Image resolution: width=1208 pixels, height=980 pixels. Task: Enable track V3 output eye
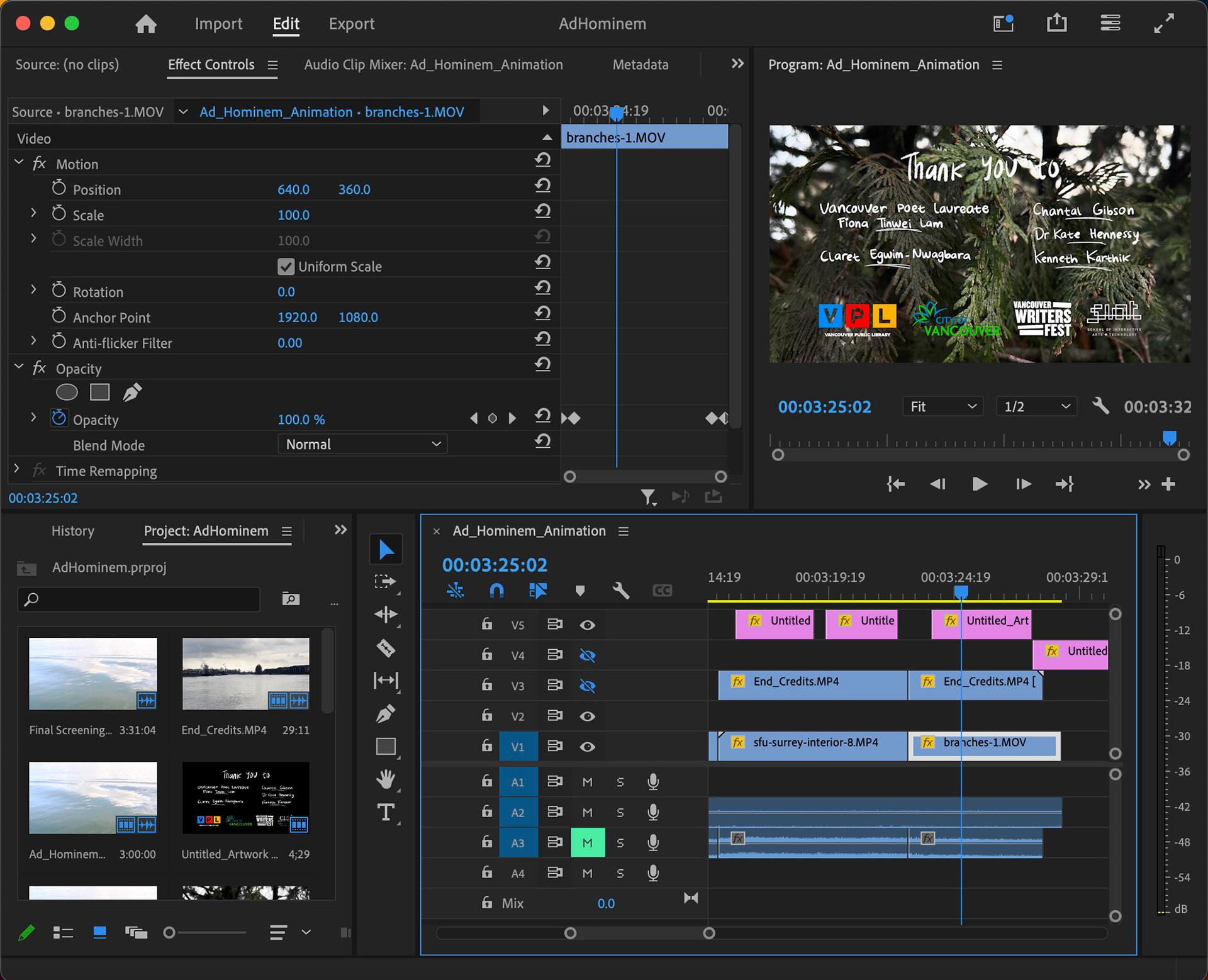(587, 686)
